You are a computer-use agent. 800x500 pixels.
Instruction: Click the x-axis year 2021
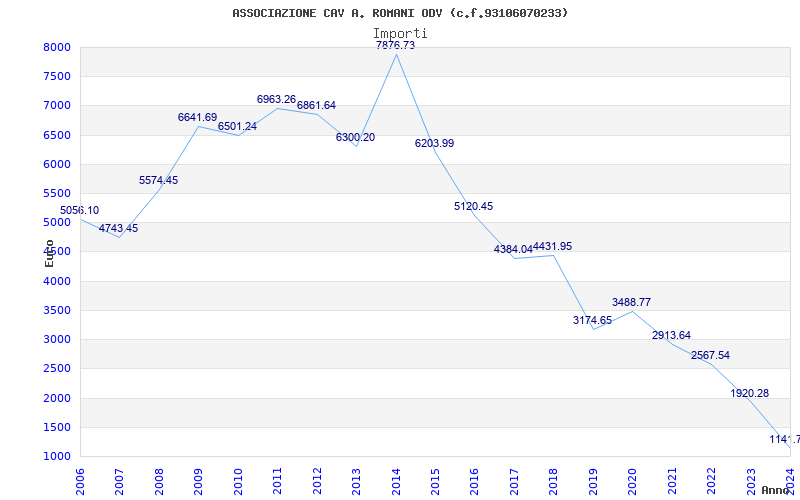[x=672, y=482]
